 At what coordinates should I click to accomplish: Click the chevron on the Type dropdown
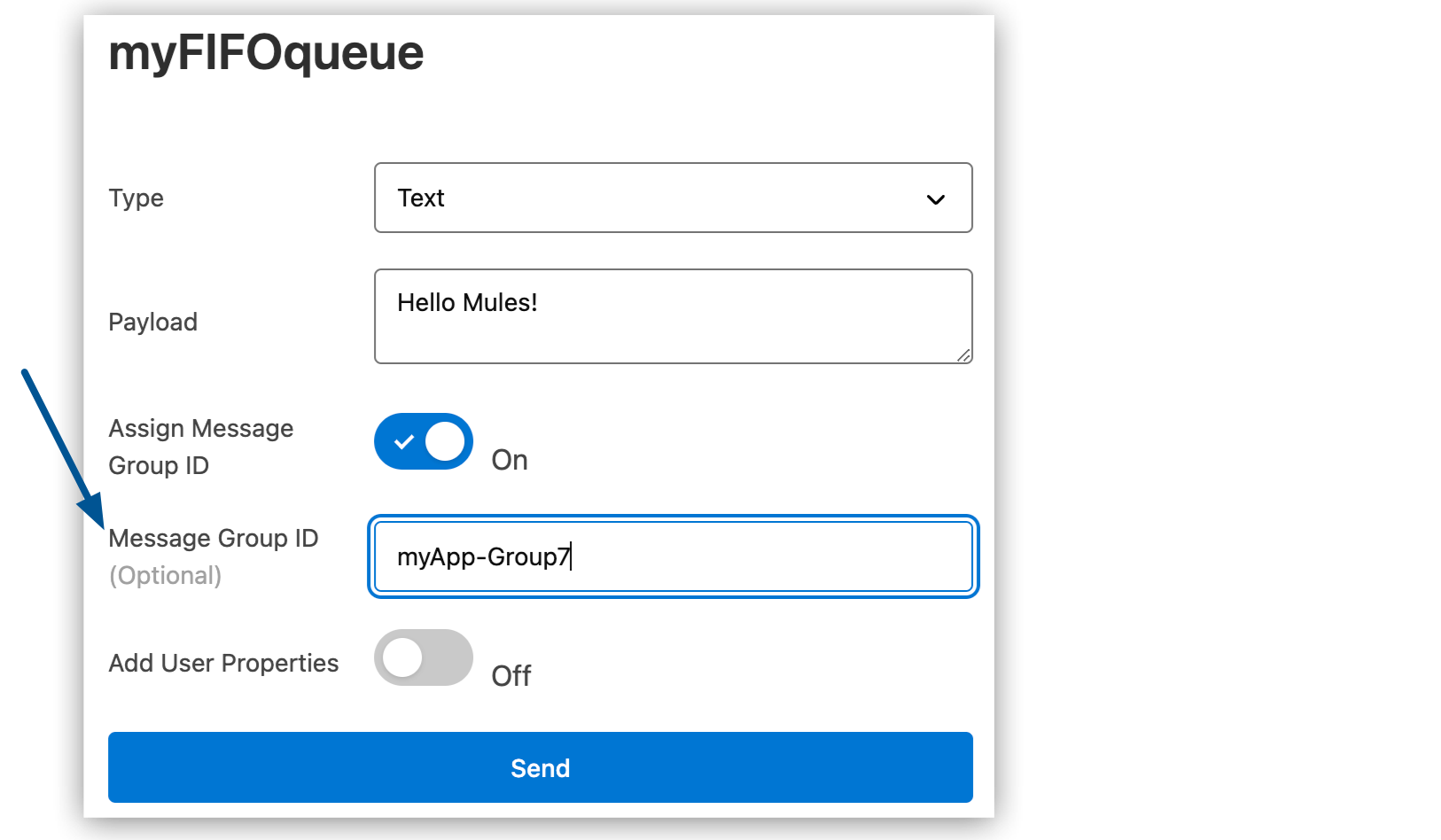(935, 199)
